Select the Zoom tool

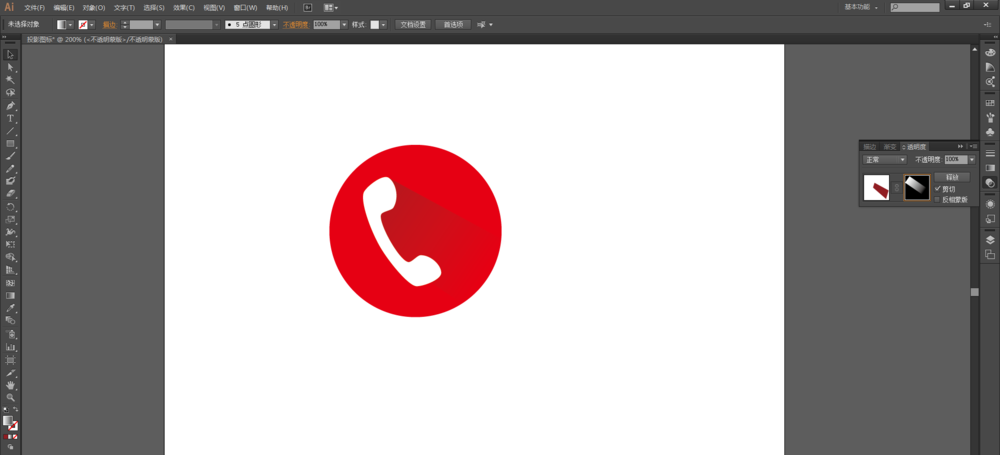tap(10, 398)
